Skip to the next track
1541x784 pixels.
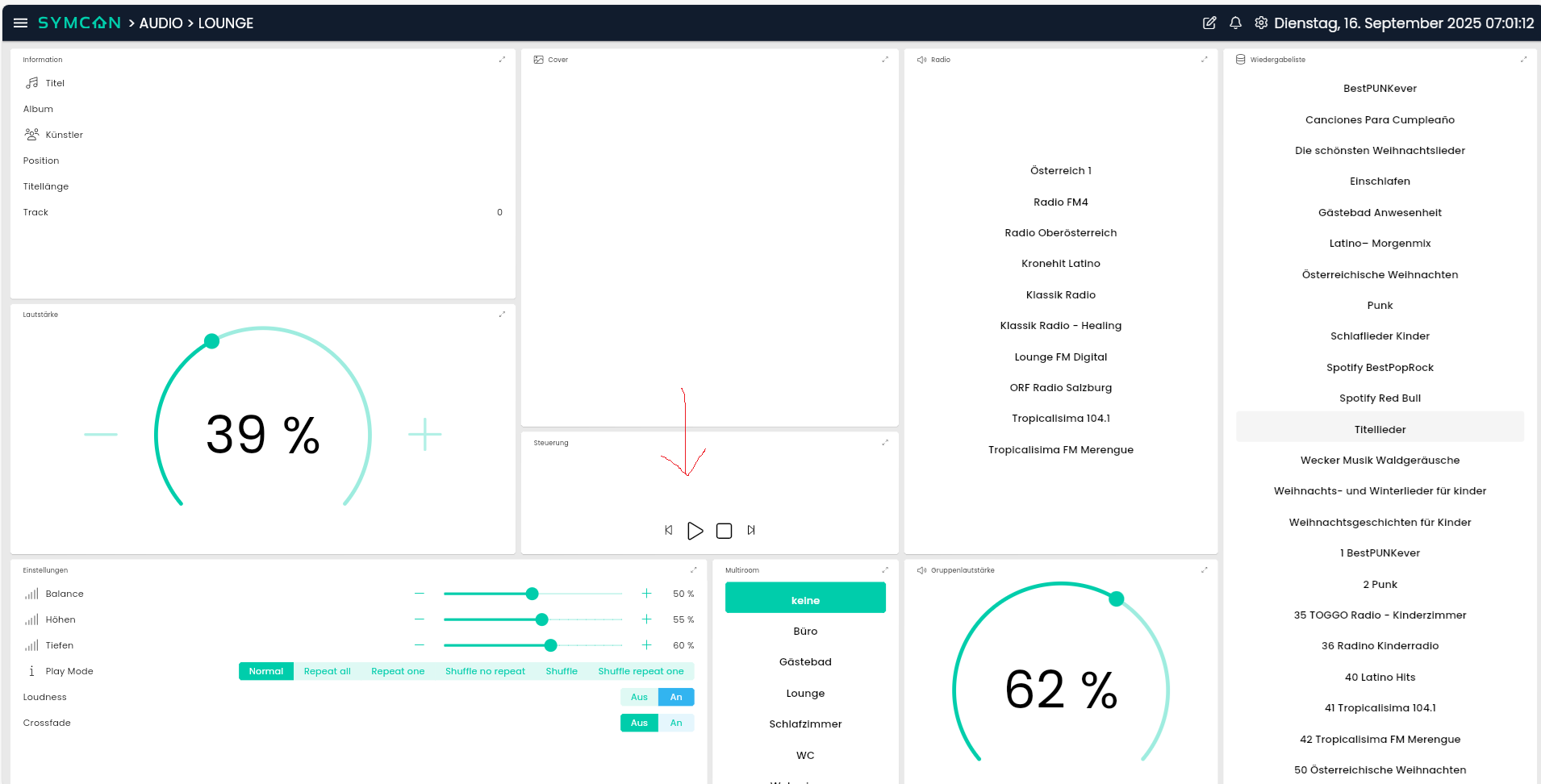pyautogui.click(x=751, y=530)
